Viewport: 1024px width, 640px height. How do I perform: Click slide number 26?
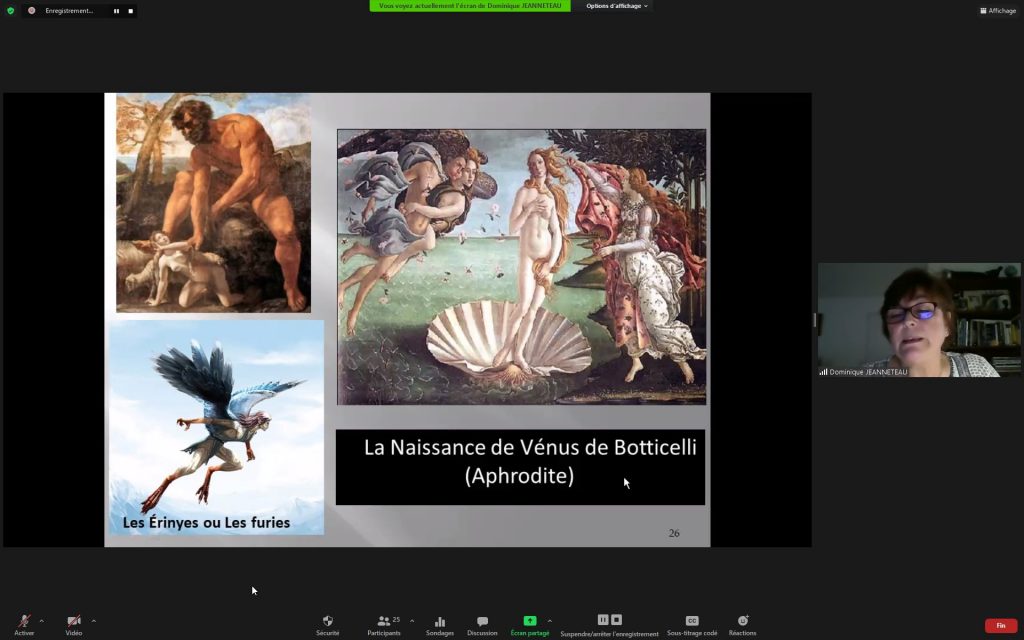pos(674,533)
